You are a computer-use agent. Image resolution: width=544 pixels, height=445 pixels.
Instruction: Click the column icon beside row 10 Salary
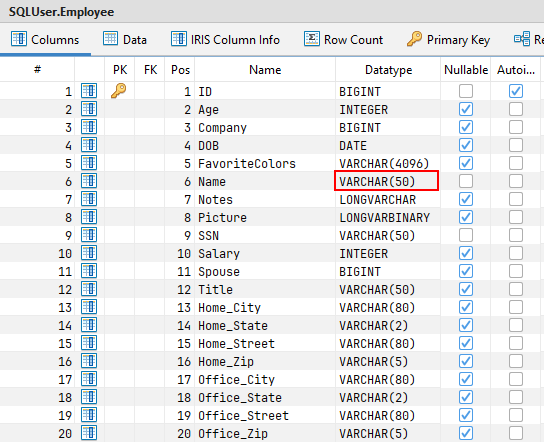[89, 253]
